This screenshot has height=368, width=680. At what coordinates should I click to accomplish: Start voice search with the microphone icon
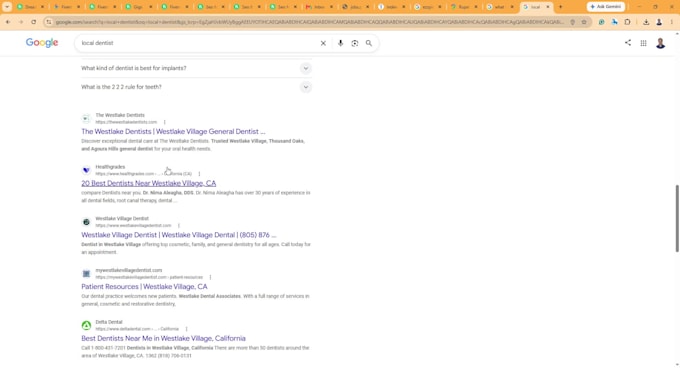[x=340, y=43]
